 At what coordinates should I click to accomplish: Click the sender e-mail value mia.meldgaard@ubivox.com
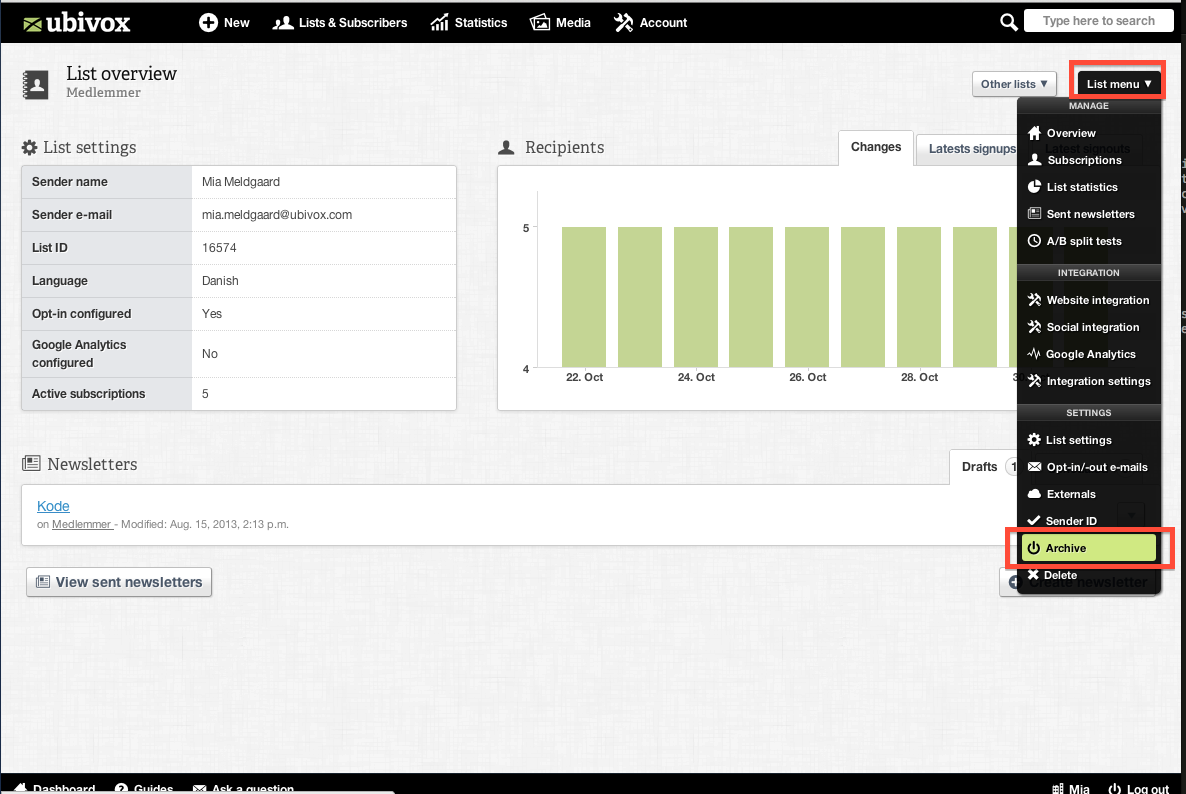tap(277, 215)
